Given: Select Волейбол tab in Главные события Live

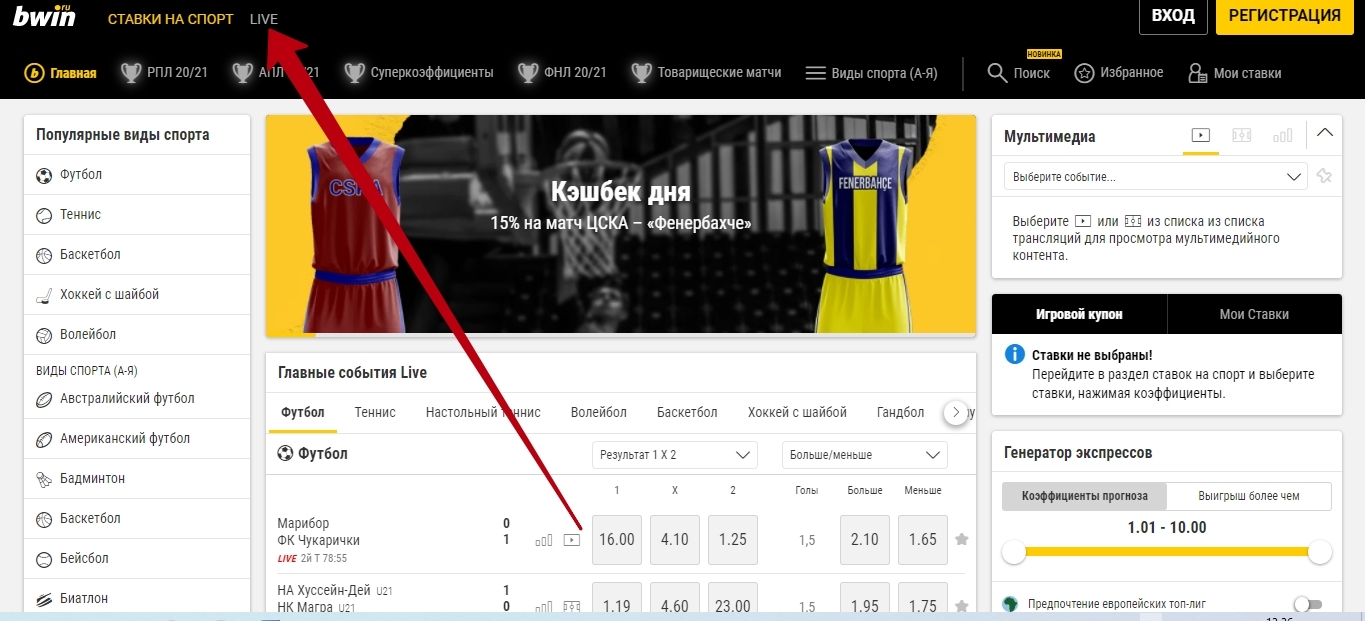Looking at the screenshot, I should point(599,412).
